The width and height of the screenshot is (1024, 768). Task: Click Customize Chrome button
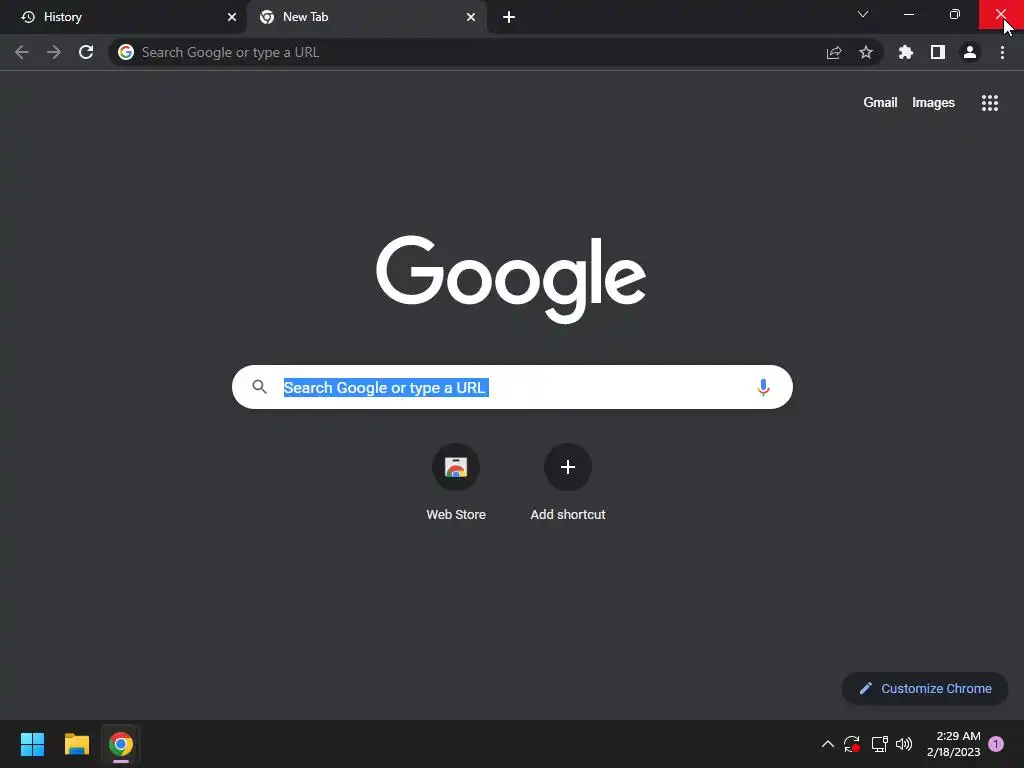925,688
